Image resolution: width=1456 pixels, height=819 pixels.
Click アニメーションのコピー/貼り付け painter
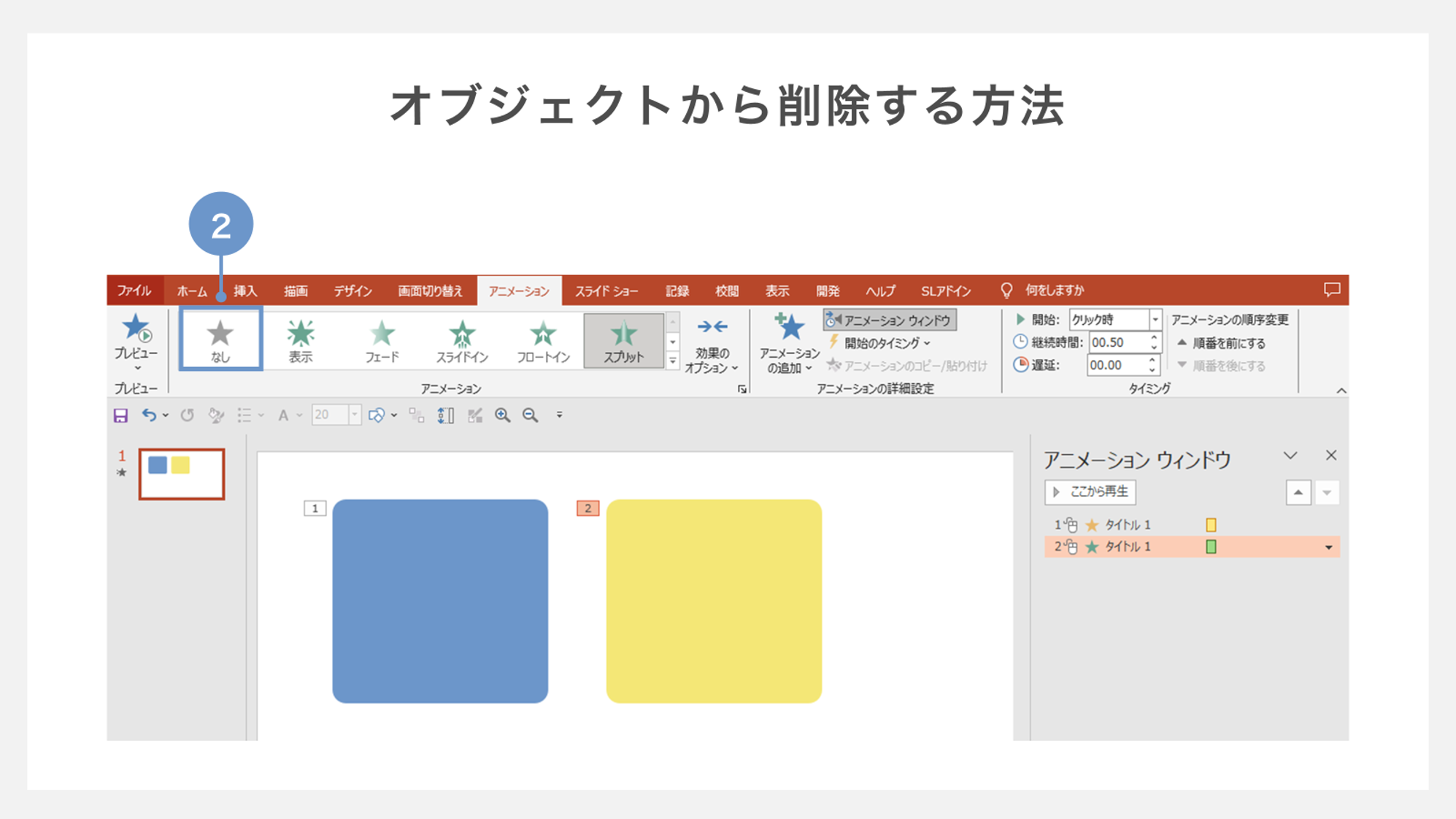(x=907, y=365)
